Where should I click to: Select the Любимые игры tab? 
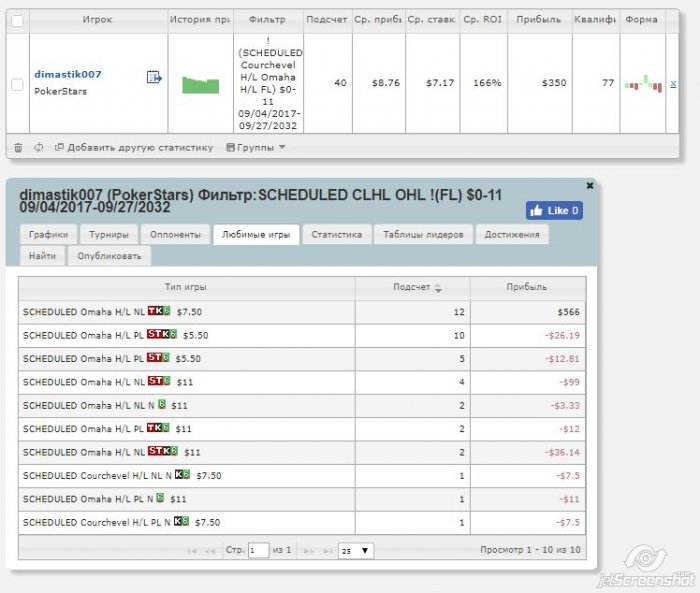click(256, 234)
